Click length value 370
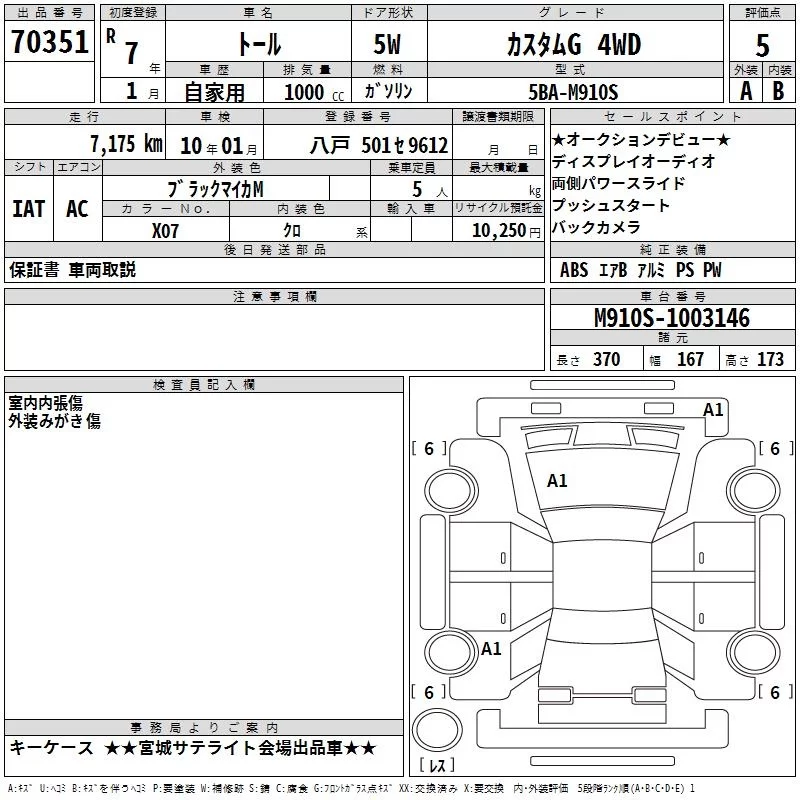The image size is (800, 800). coord(606,360)
